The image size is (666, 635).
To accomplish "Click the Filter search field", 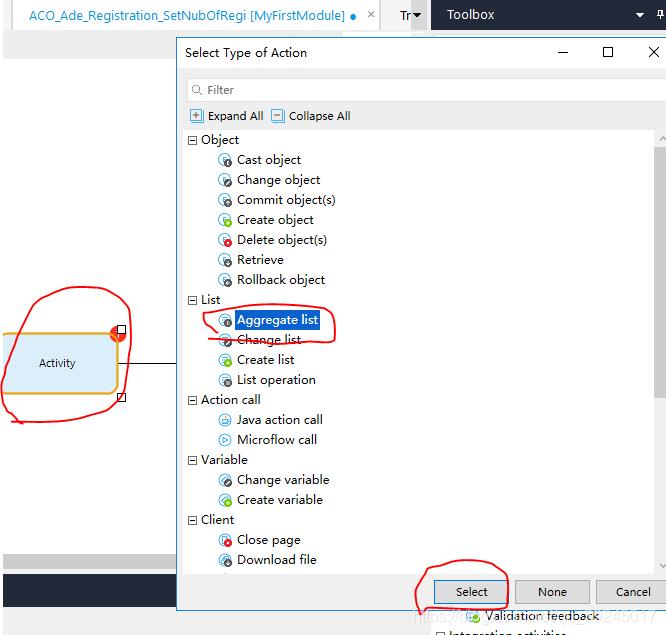I will [430, 90].
